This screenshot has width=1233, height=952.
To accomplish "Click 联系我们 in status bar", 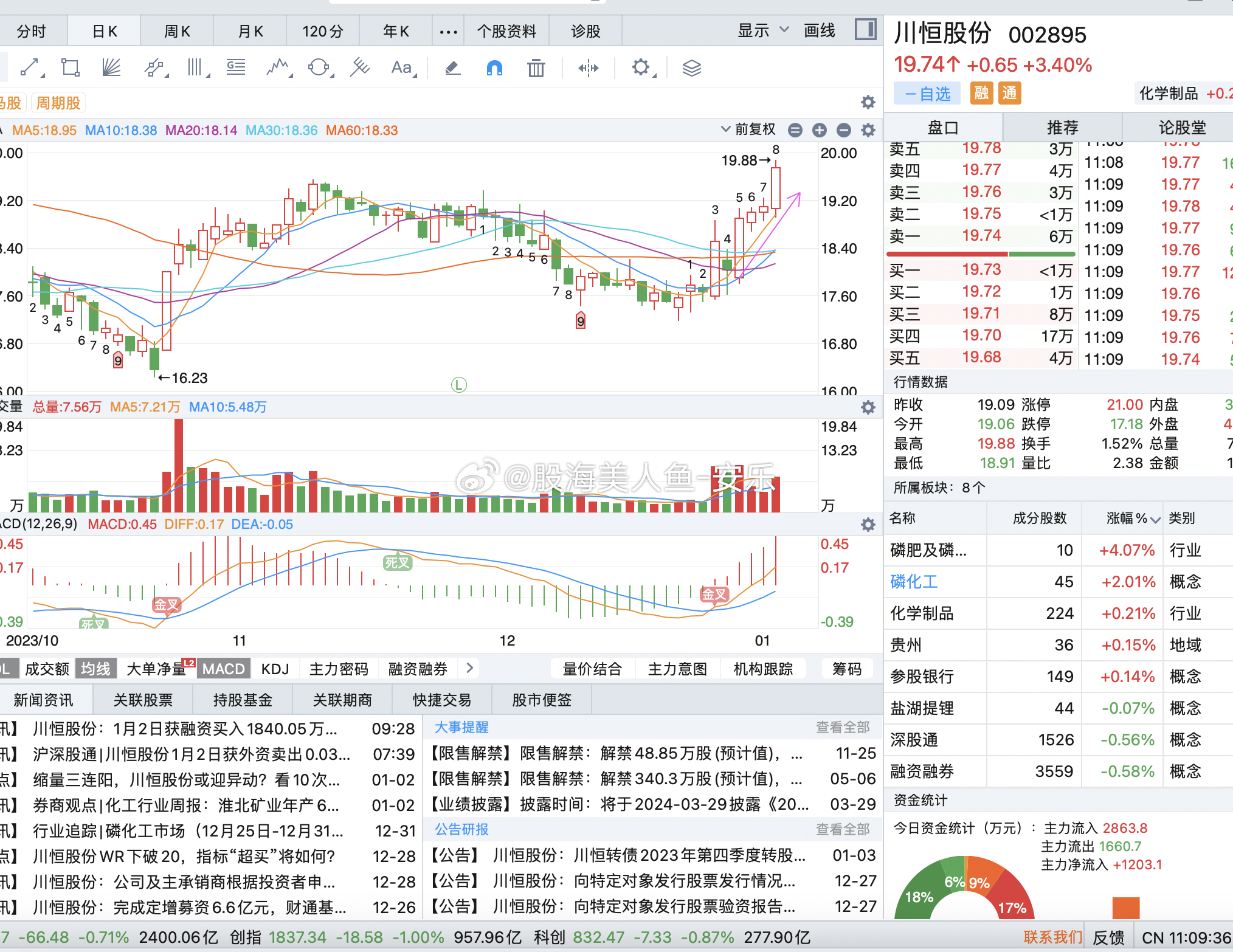I will click(x=1052, y=937).
